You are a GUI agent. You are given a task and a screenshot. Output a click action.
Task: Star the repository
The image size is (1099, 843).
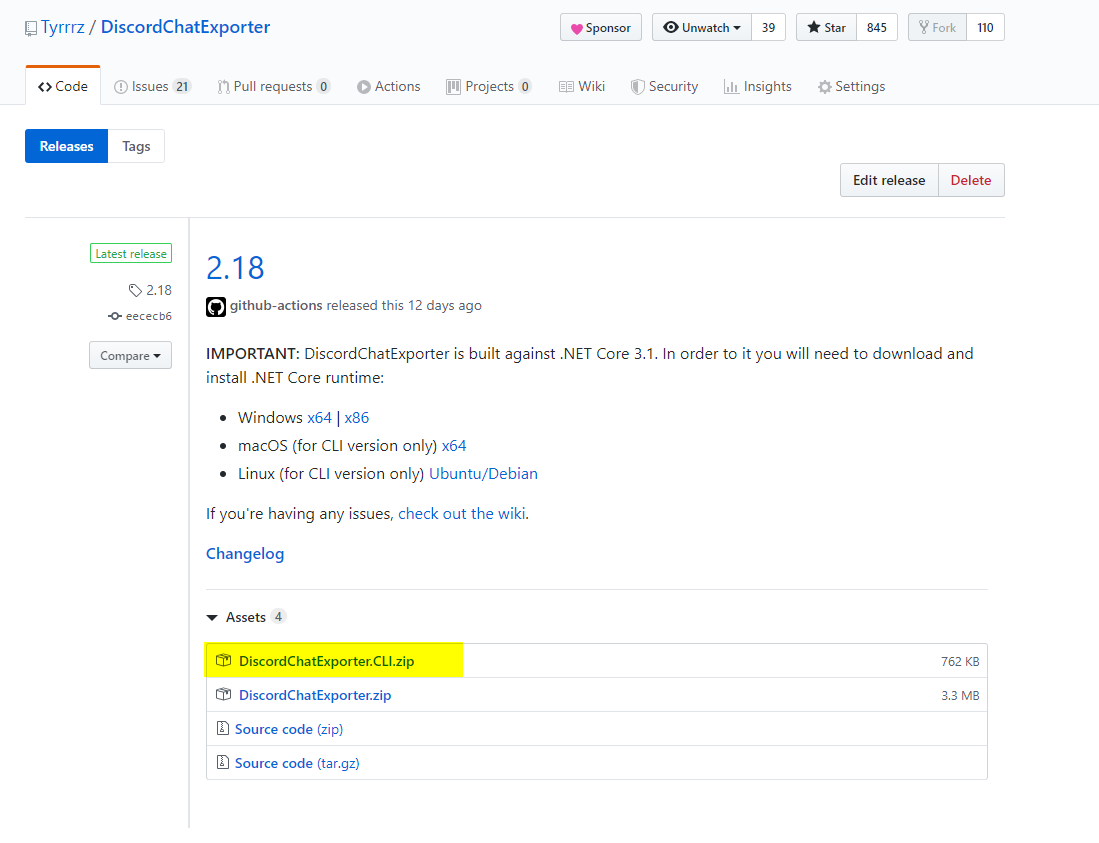pyautogui.click(x=826, y=27)
